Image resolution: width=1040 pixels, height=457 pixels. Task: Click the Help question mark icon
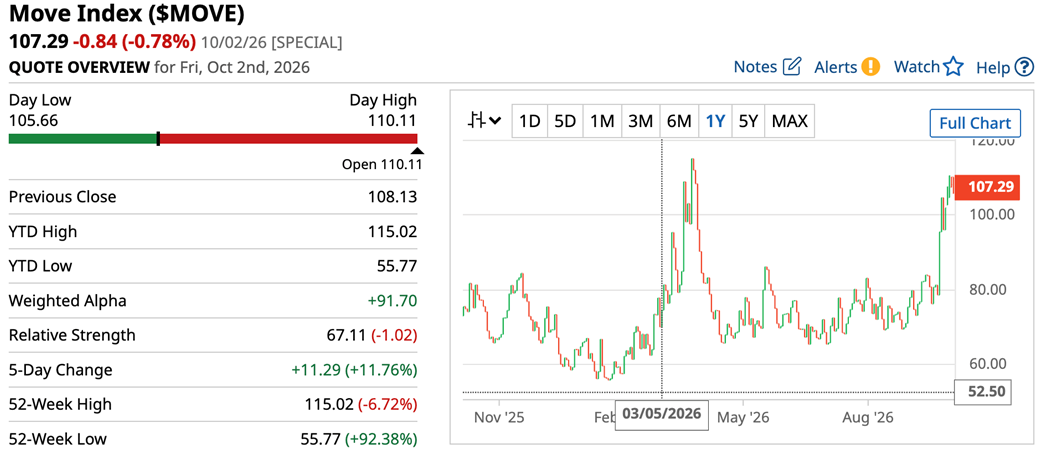(1024, 67)
